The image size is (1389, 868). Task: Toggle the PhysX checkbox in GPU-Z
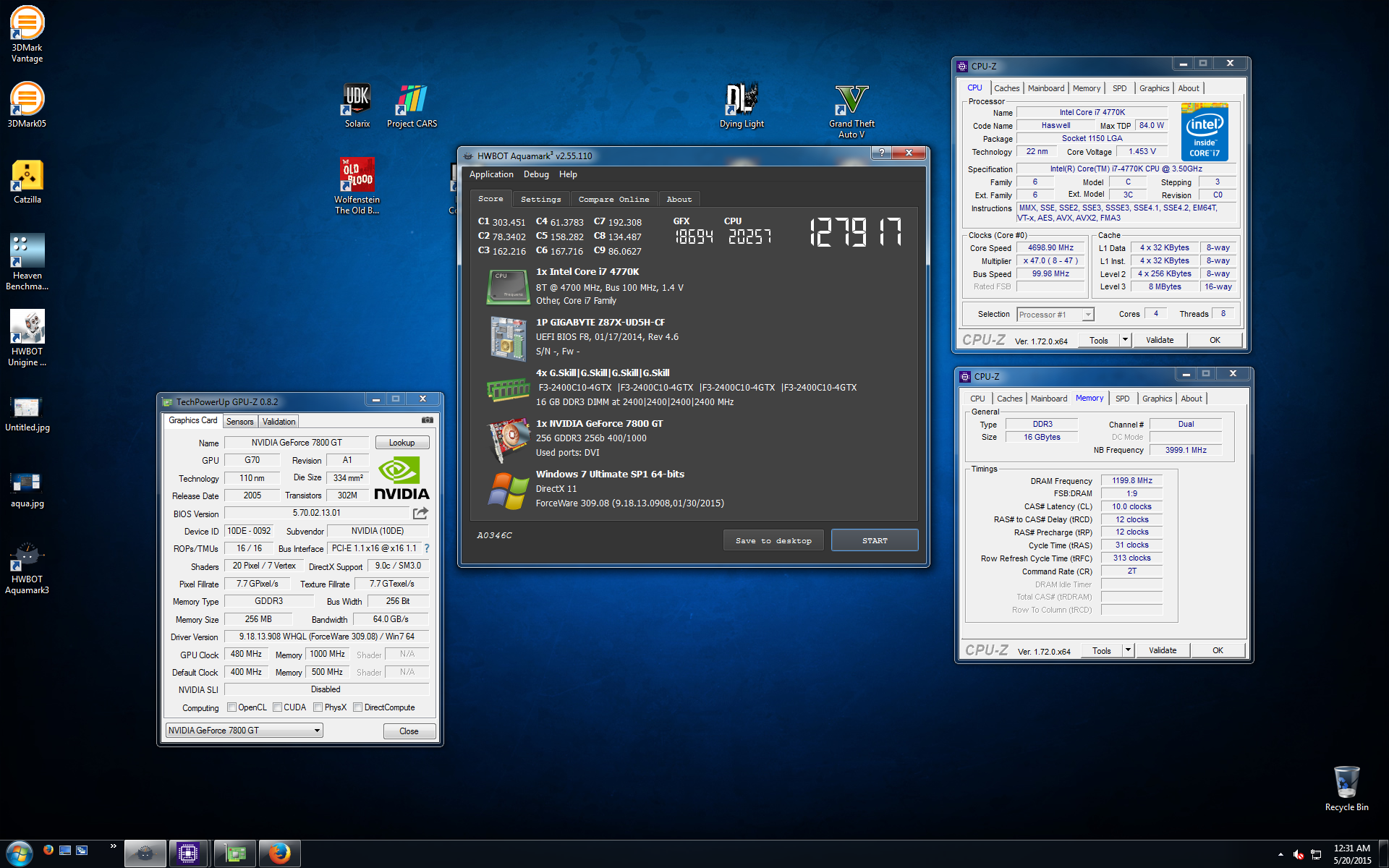click(x=318, y=707)
